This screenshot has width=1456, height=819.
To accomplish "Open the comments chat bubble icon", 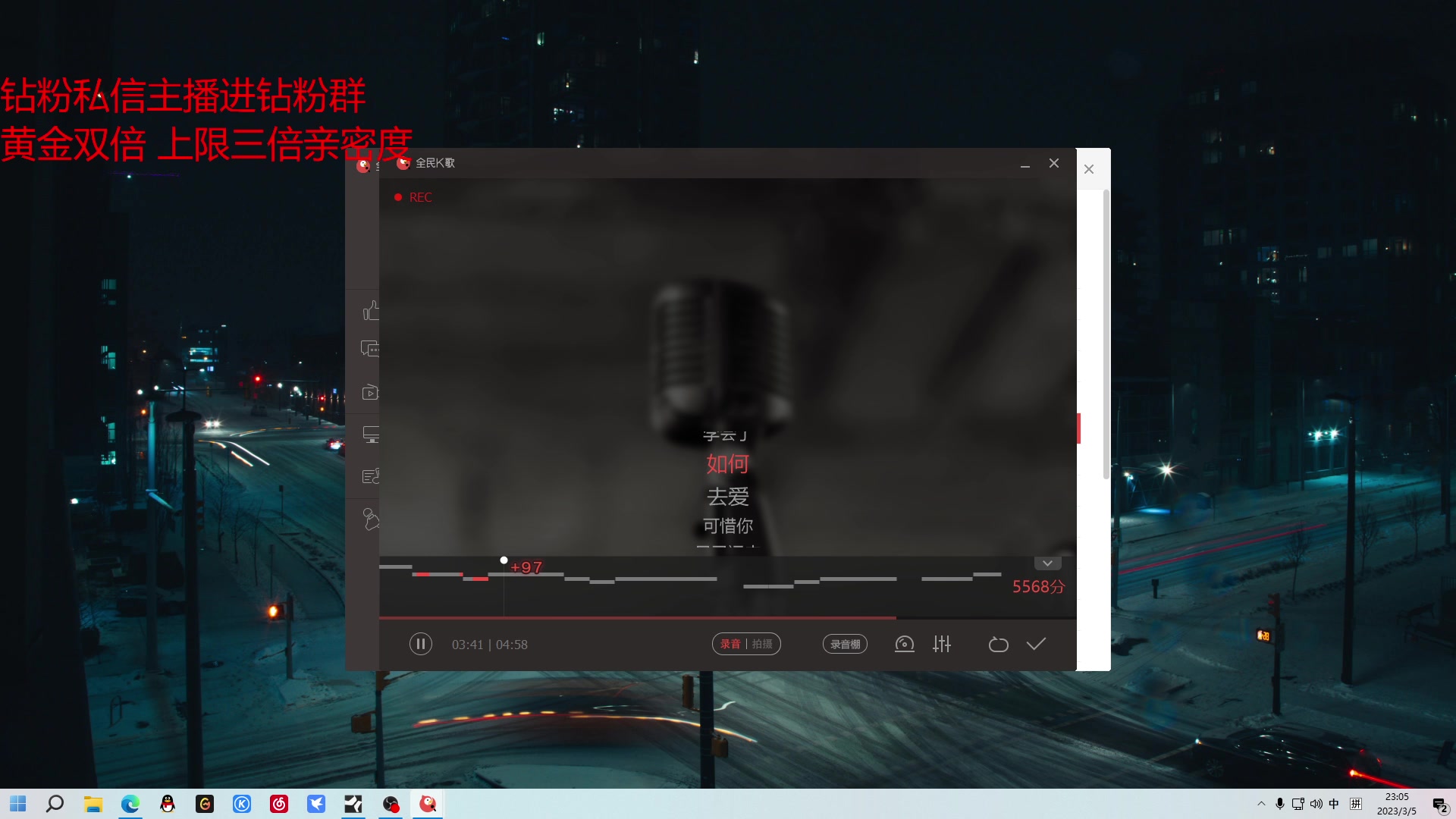I will point(370,349).
